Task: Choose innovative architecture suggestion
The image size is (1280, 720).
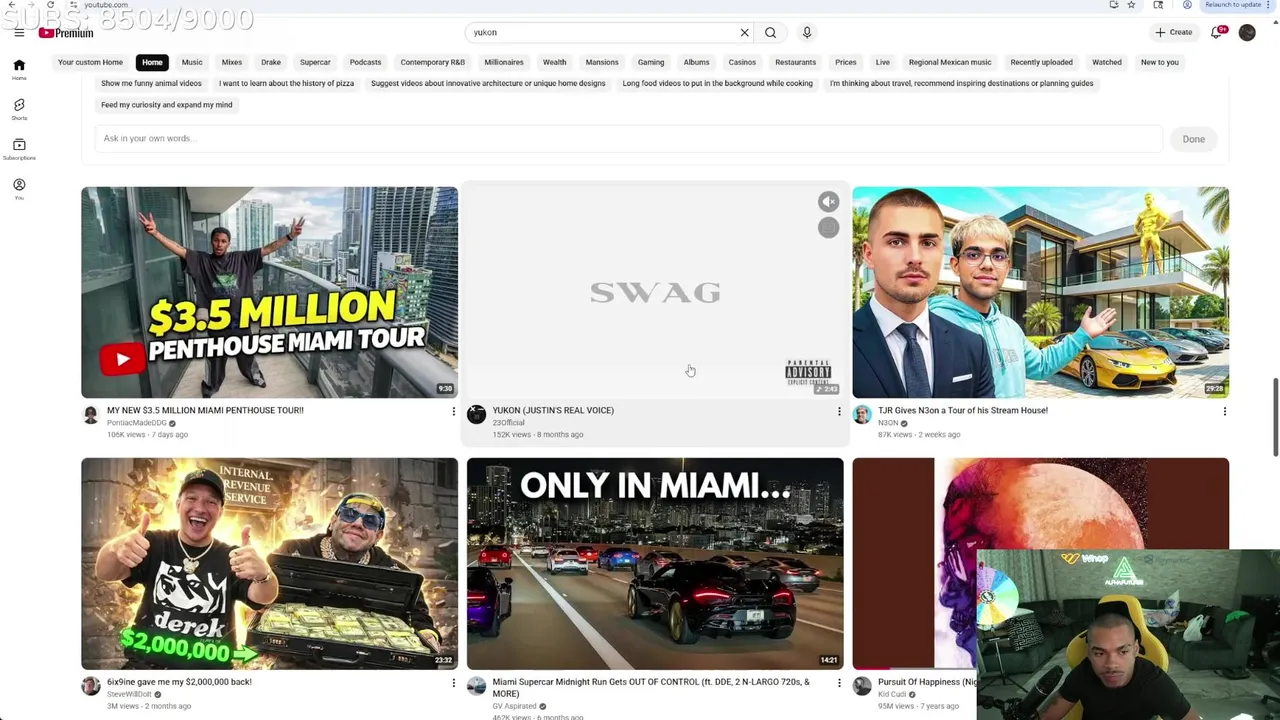Action: pyautogui.click(x=488, y=84)
